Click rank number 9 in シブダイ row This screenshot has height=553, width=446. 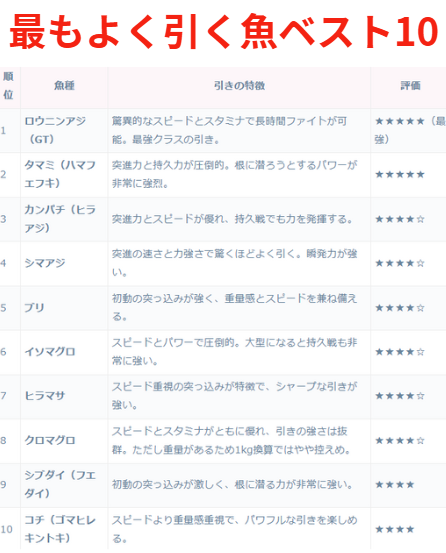point(3,485)
